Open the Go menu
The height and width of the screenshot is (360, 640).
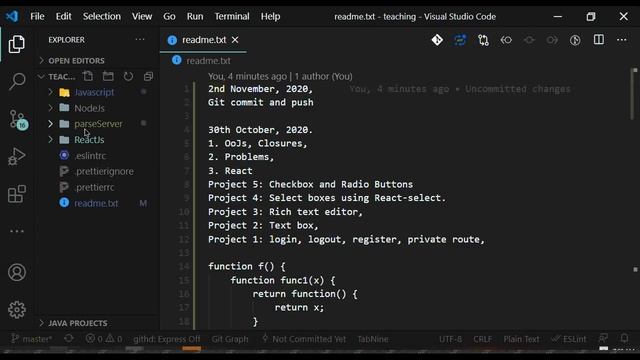[x=169, y=16]
